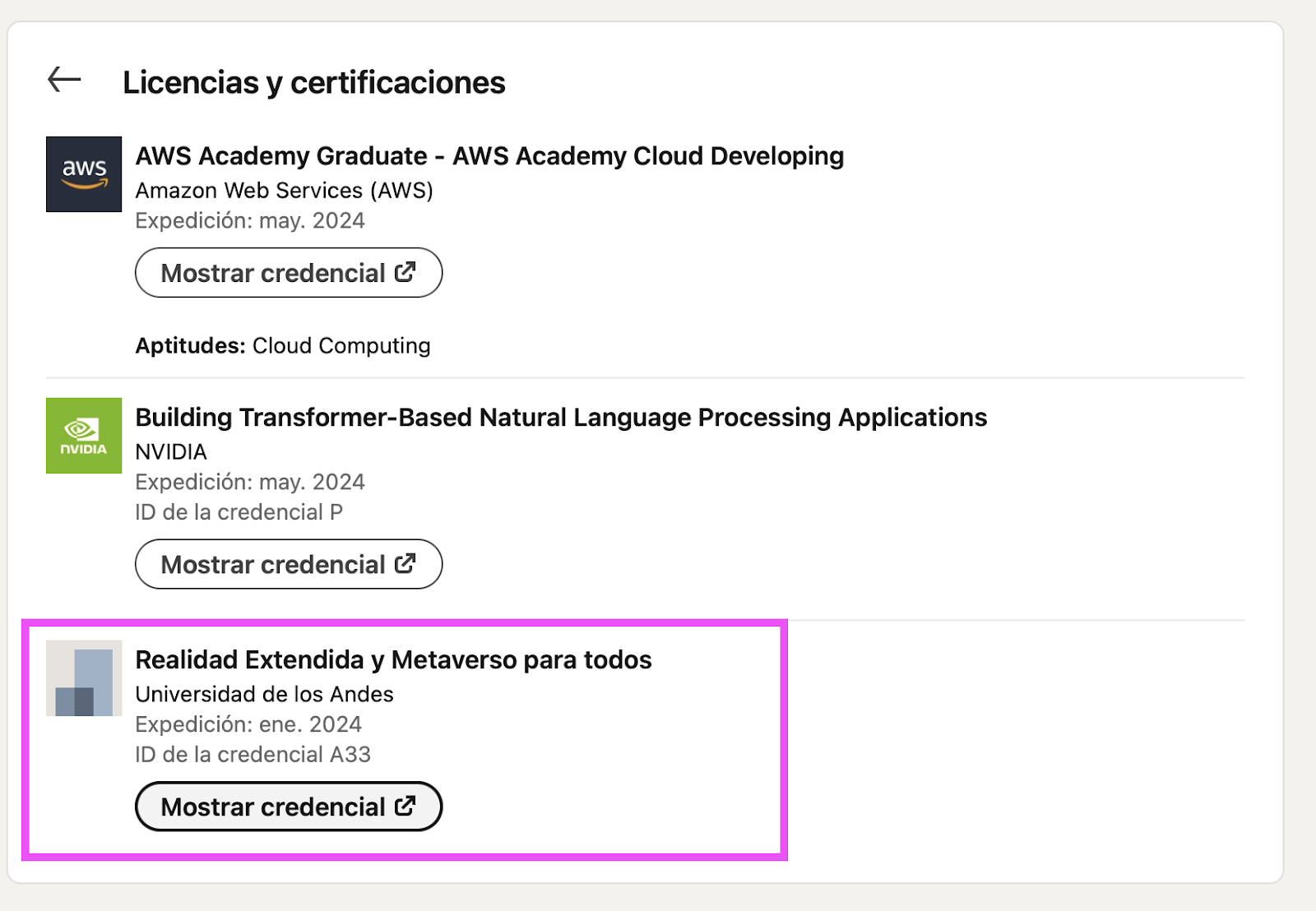Image resolution: width=1316 pixels, height=911 pixels.
Task: Click the Licencias y certificaciones heading
Action: (x=314, y=83)
